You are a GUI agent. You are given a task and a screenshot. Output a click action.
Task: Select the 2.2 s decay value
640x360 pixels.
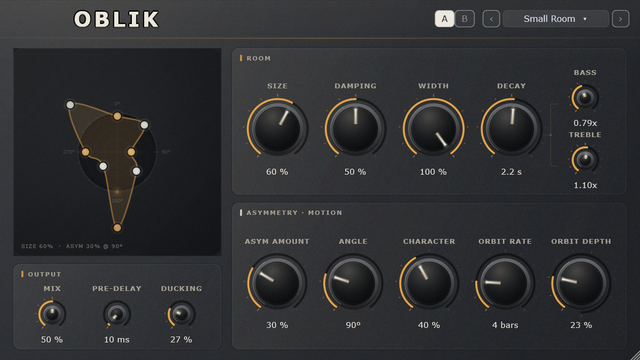(x=511, y=172)
